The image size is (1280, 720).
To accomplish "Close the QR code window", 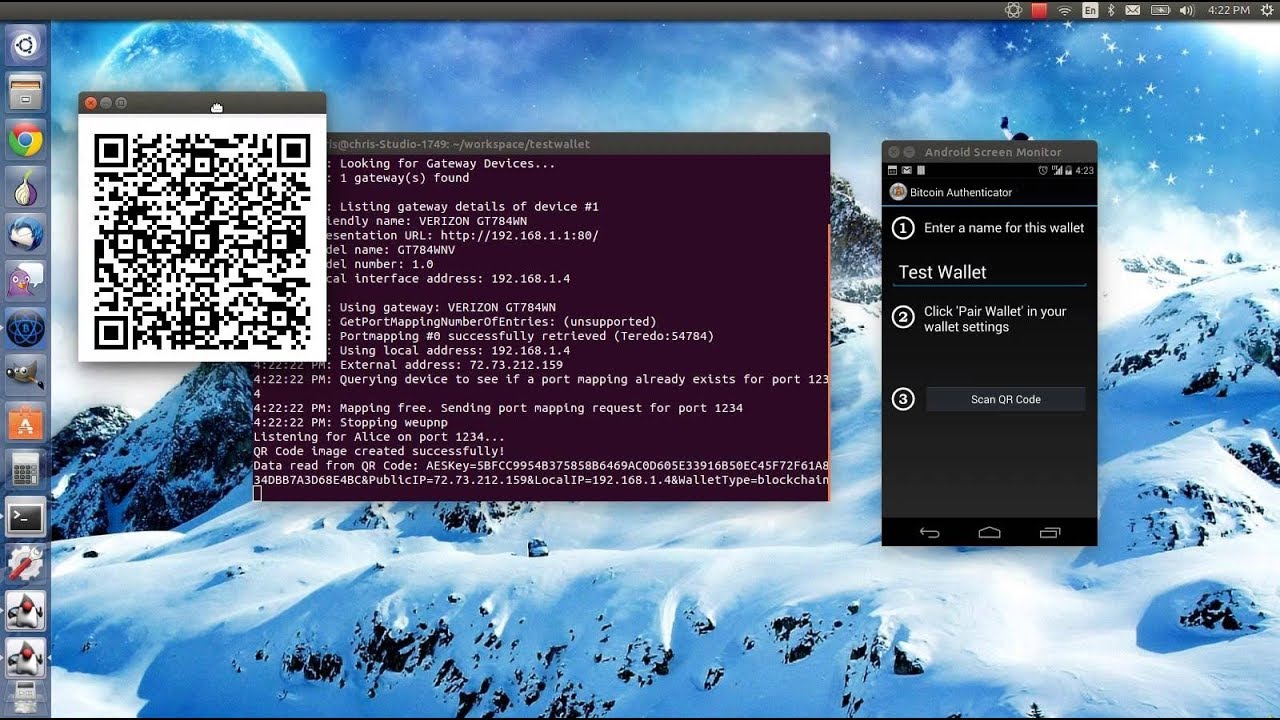I will pyautogui.click(x=90, y=103).
